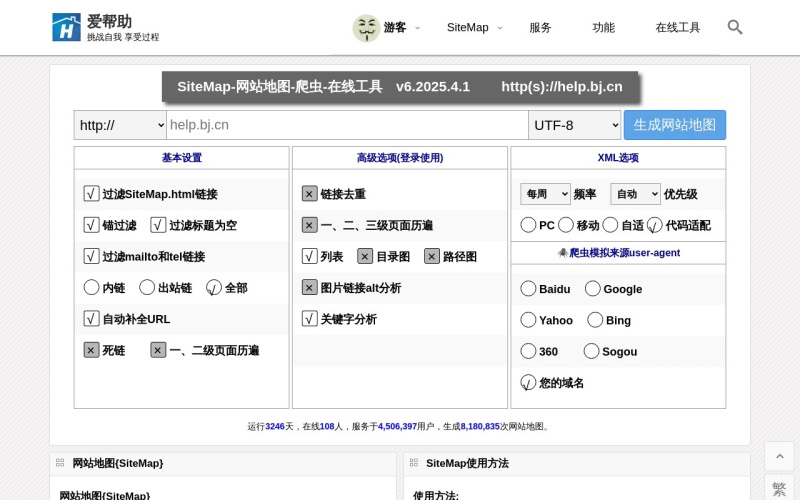
Task: Toggle 过滤标题为空 checkbox
Action: click(158, 225)
